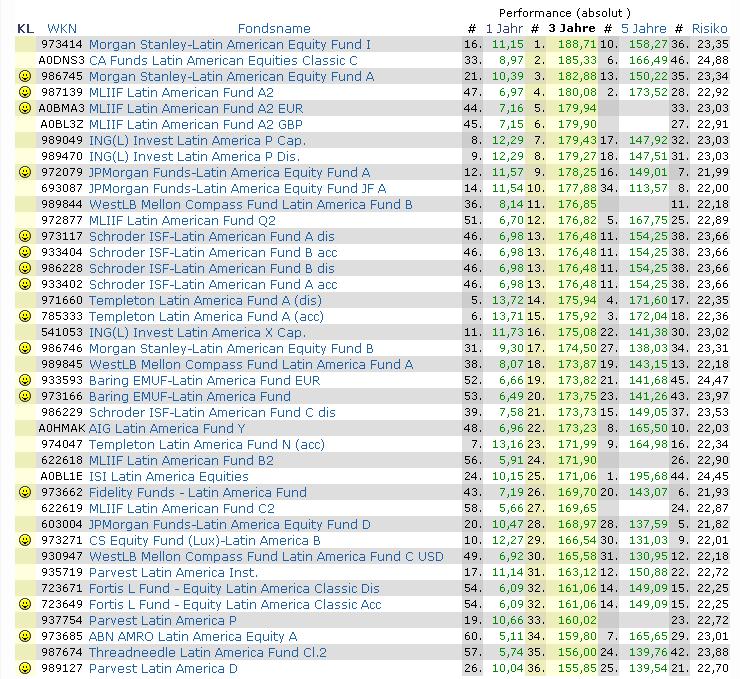This screenshot has height=679, width=740.
Task: Click smiley icon for ABN AMRO Equity A
Action: pos(25,636)
